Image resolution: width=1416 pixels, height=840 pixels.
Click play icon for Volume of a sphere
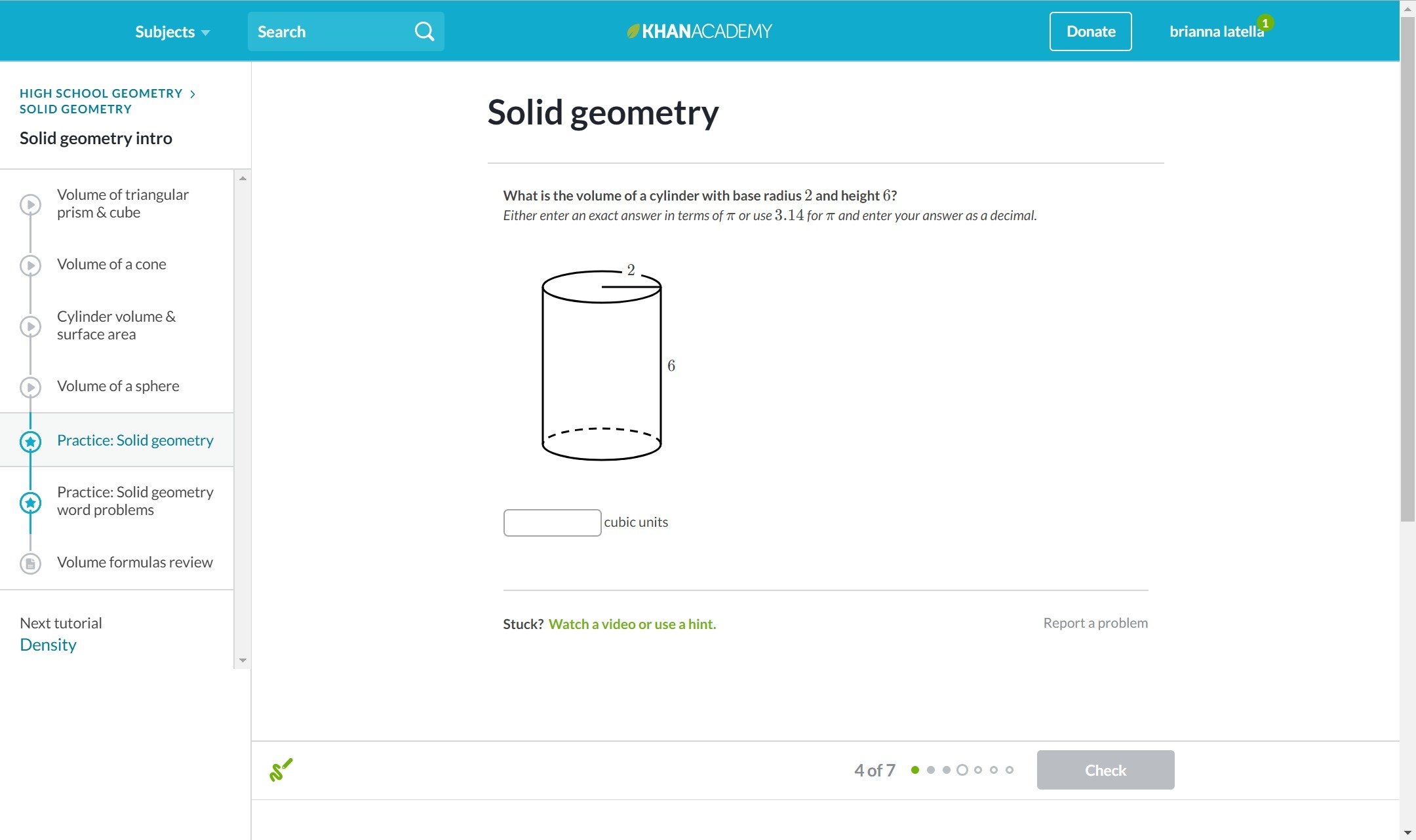(x=30, y=387)
